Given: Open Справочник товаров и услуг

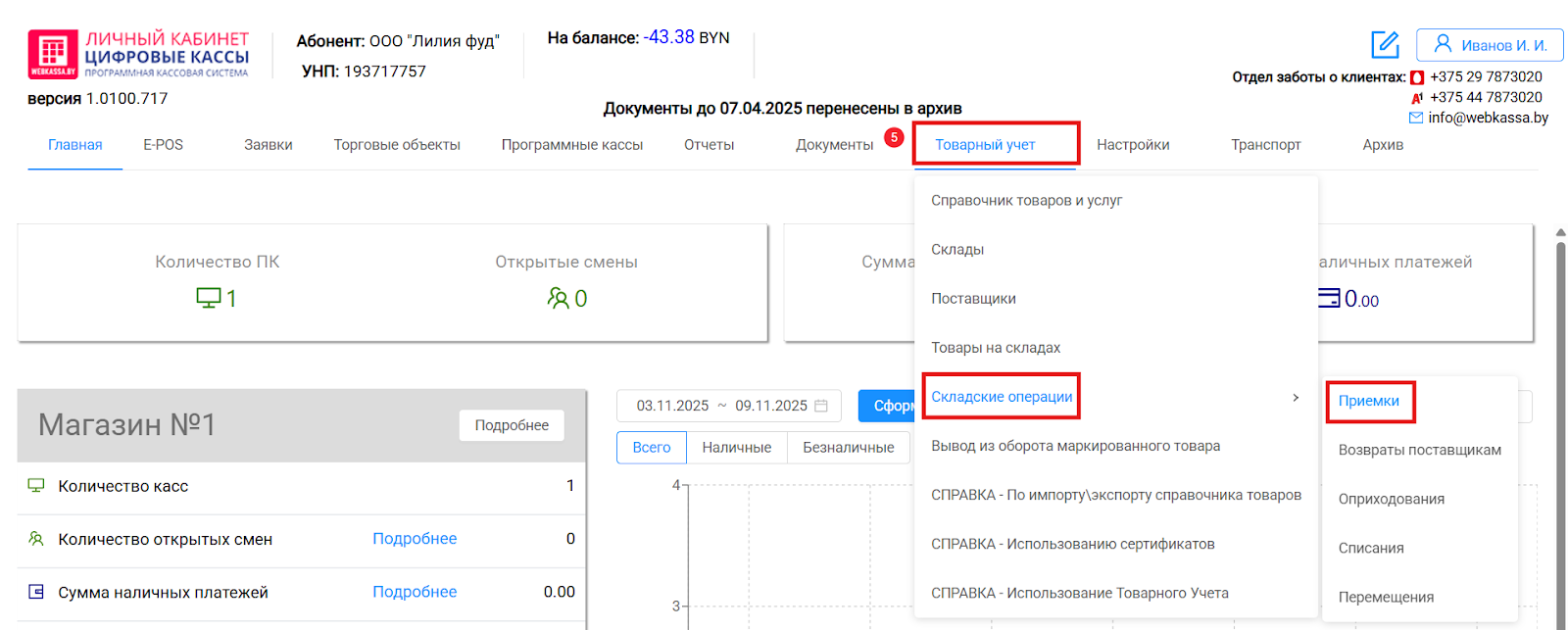Looking at the screenshot, I should pos(1026,201).
